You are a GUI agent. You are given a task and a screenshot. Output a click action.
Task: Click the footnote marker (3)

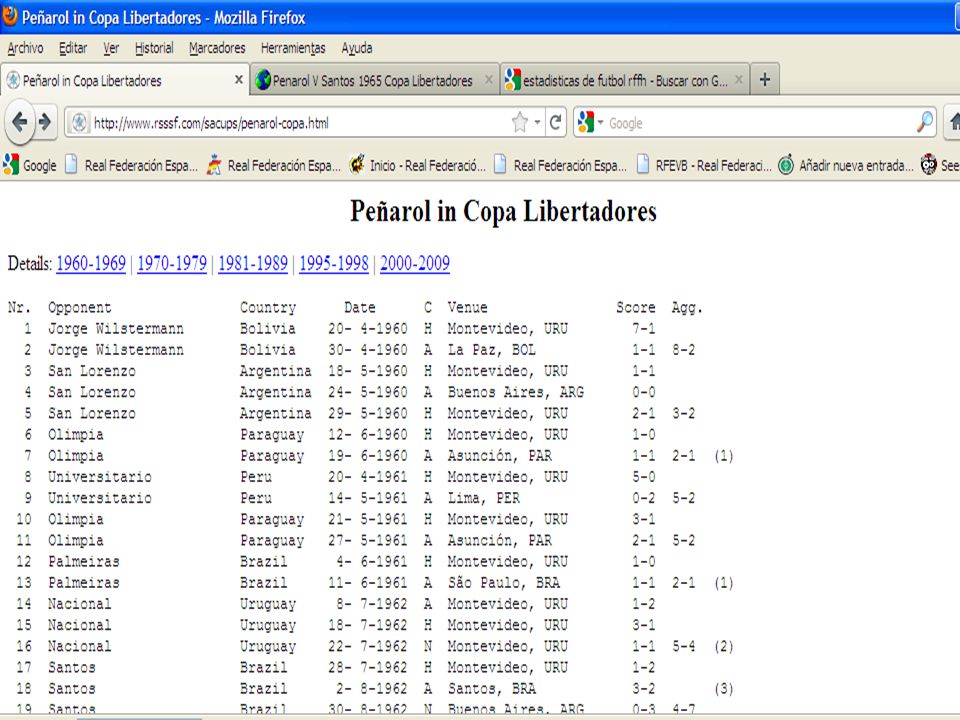coord(724,689)
